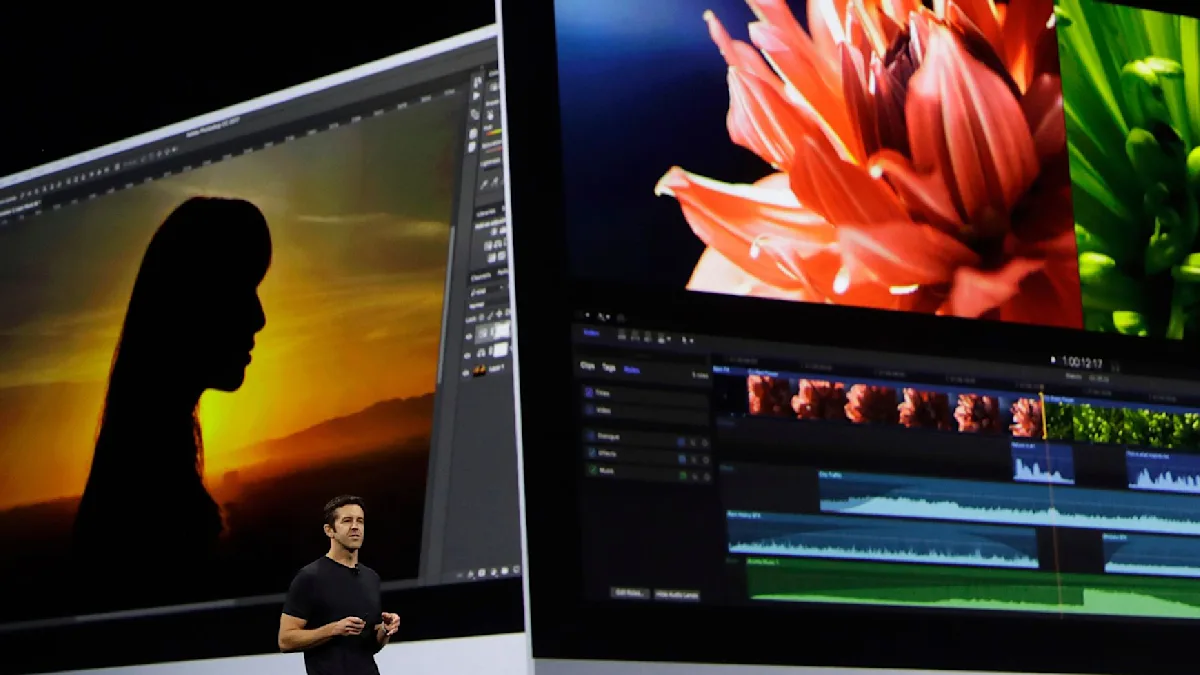The width and height of the screenshot is (1200, 675).
Task: Click the Hide Audio Lanes button
Action: 677,594
